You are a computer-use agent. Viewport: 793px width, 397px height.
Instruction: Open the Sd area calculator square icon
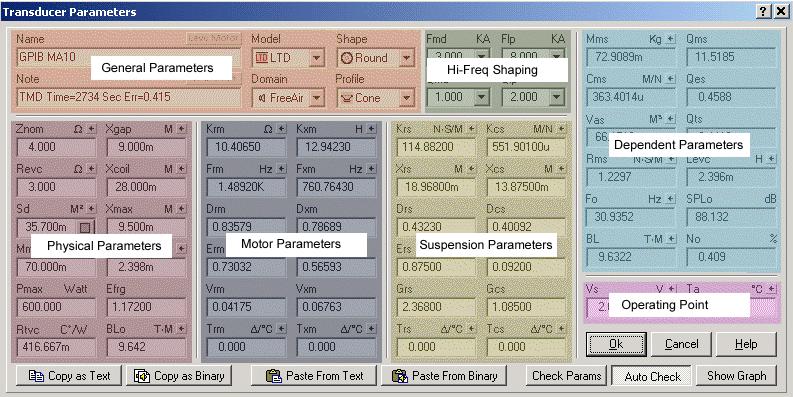[85, 227]
